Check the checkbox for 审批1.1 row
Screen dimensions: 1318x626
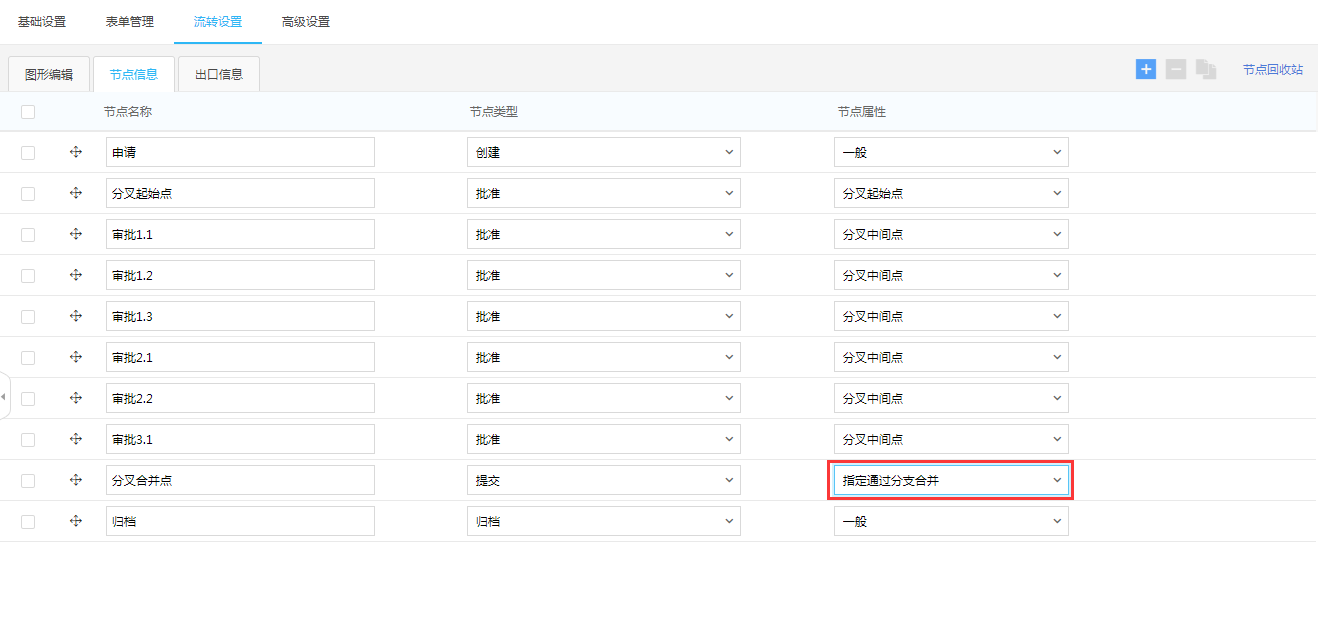pyautogui.click(x=28, y=234)
